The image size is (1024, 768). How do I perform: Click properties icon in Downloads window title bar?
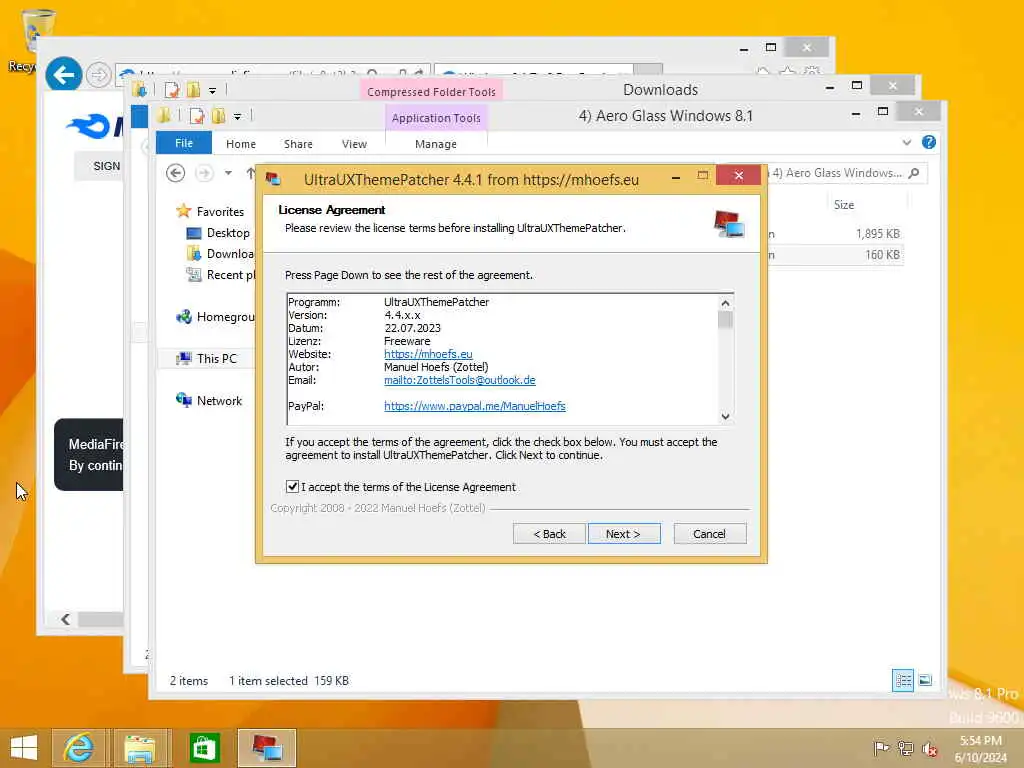click(172, 90)
